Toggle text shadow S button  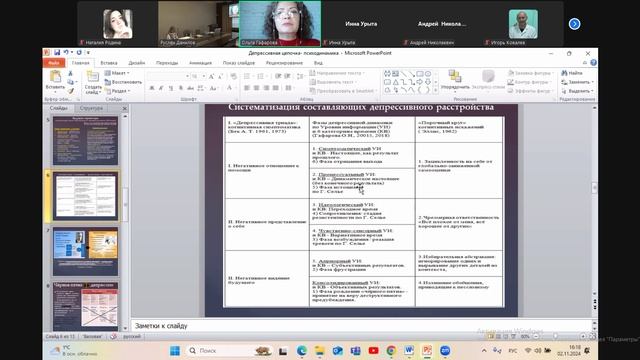[180, 88]
